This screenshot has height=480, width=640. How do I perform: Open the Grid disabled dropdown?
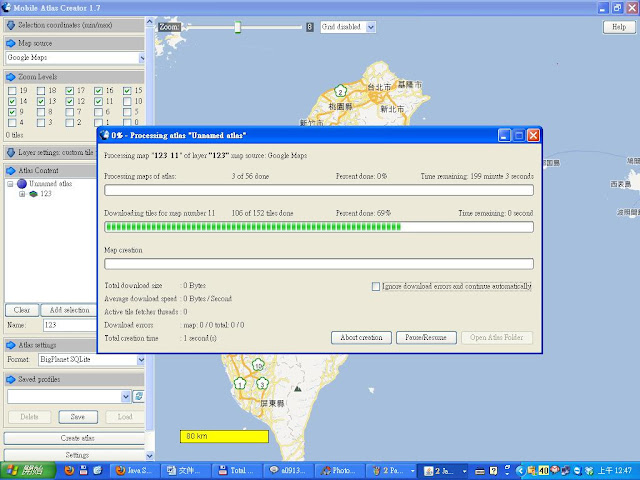(370, 27)
